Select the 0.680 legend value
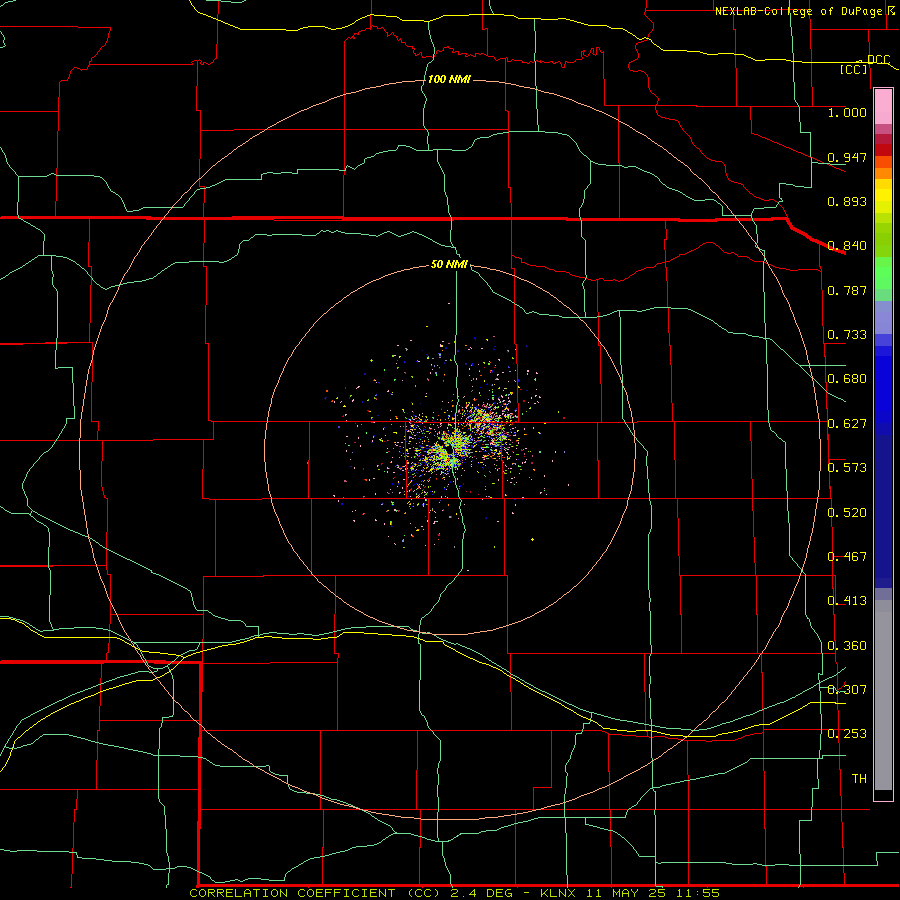 pos(847,379)
